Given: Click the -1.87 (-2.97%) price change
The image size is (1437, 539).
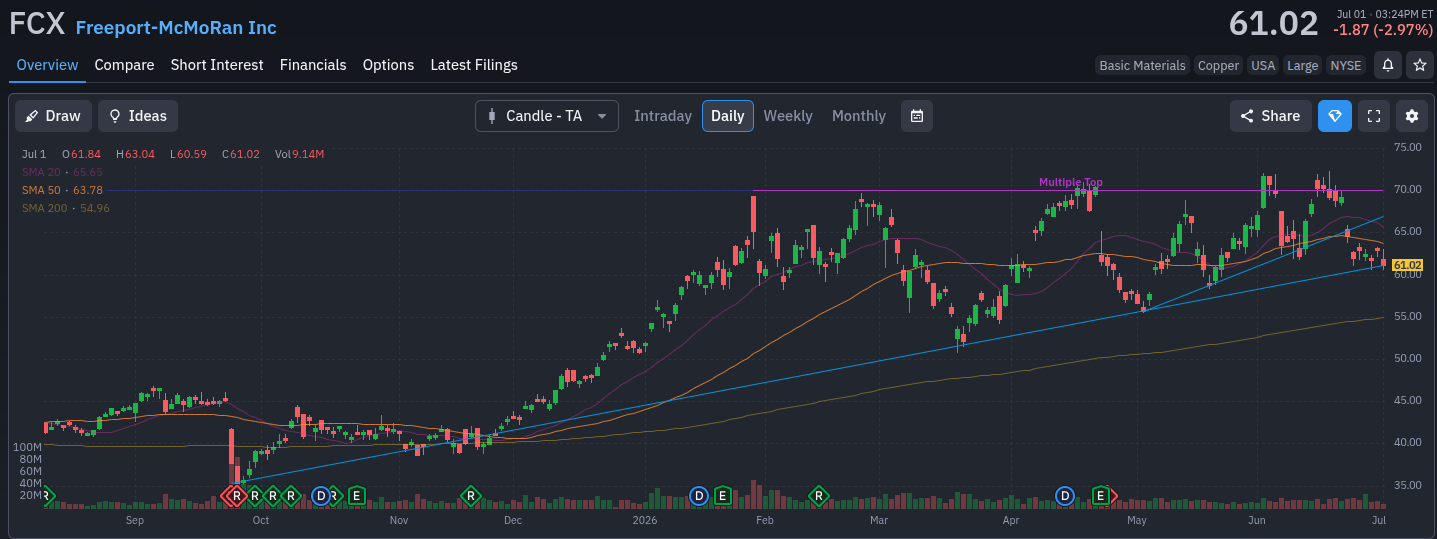Looking at the screenshot, I should tap(1383, 30).
